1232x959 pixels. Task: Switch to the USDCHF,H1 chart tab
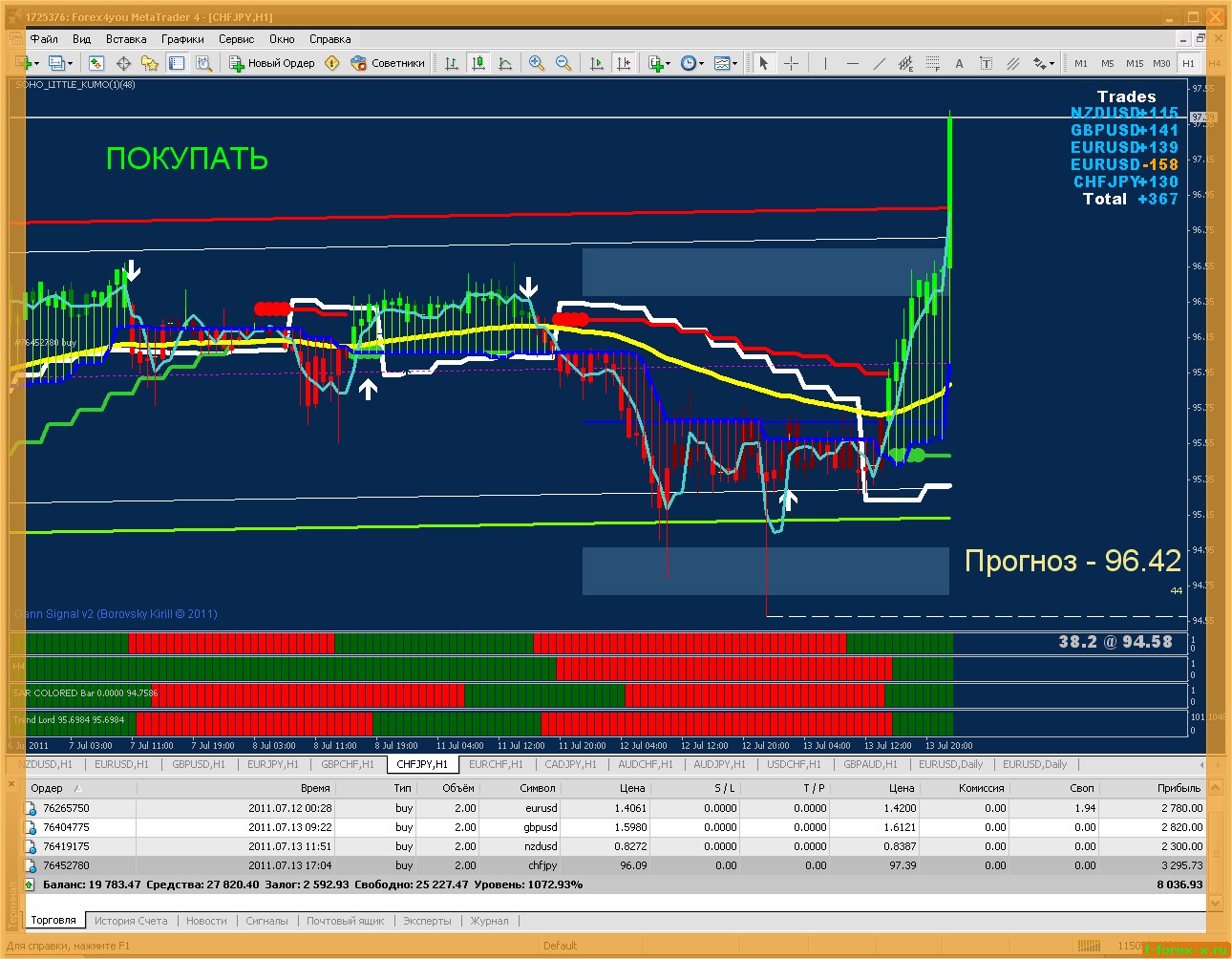[794, 764]
